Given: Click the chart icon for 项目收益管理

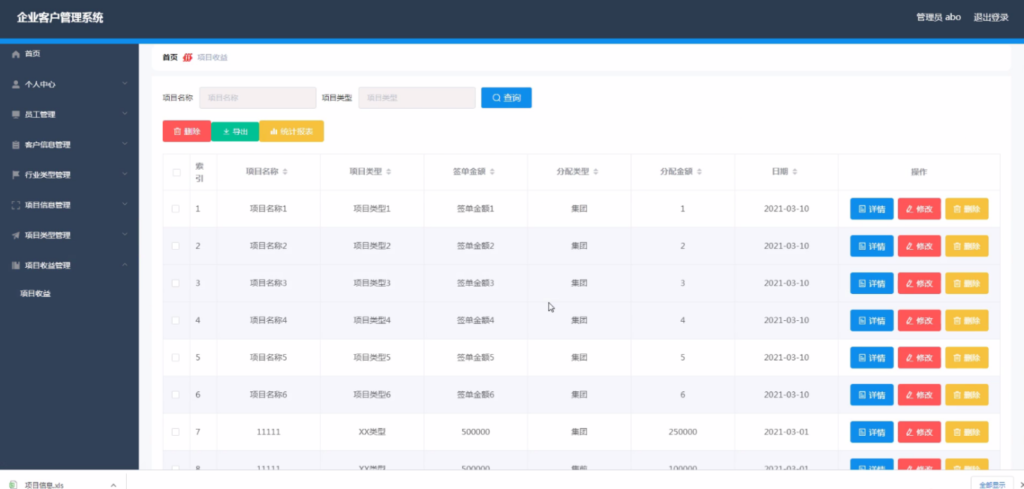Looking at the screenshot, I should point(16,265).
